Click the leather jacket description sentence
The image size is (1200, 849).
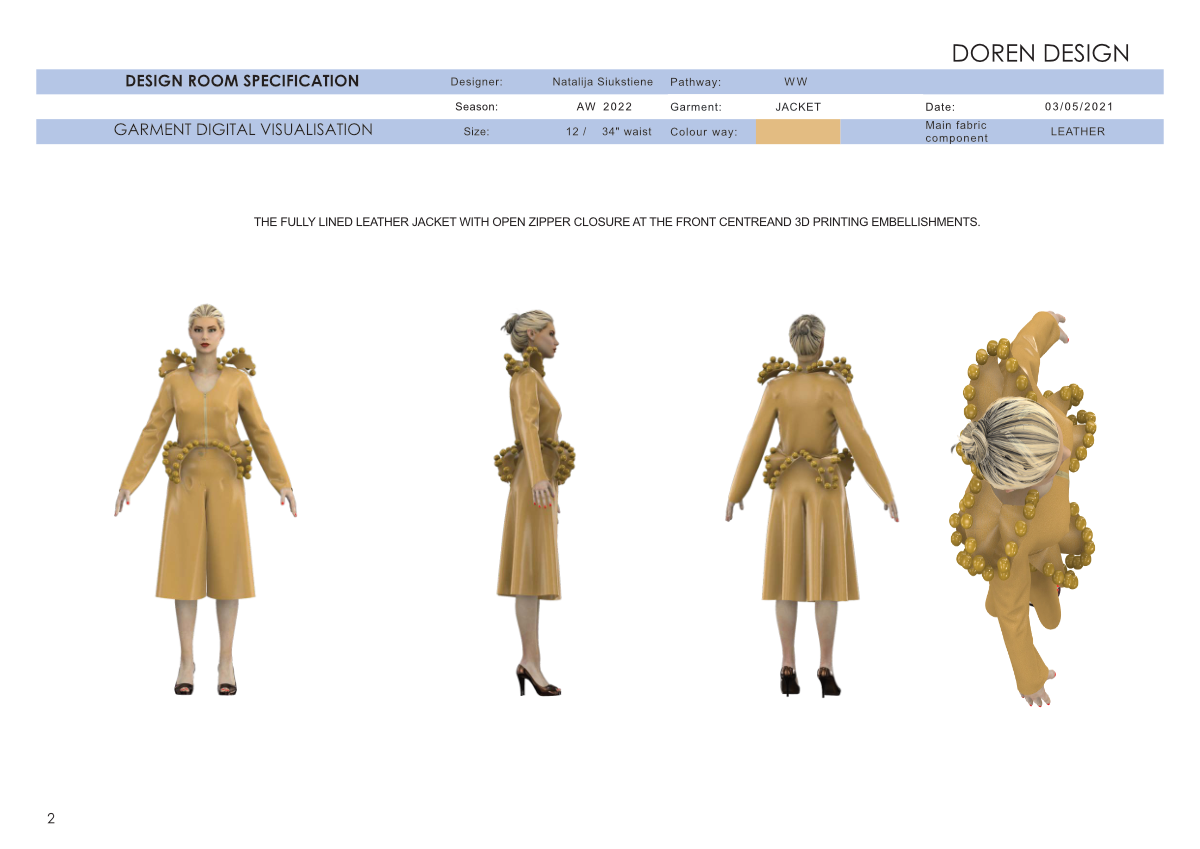617,222
